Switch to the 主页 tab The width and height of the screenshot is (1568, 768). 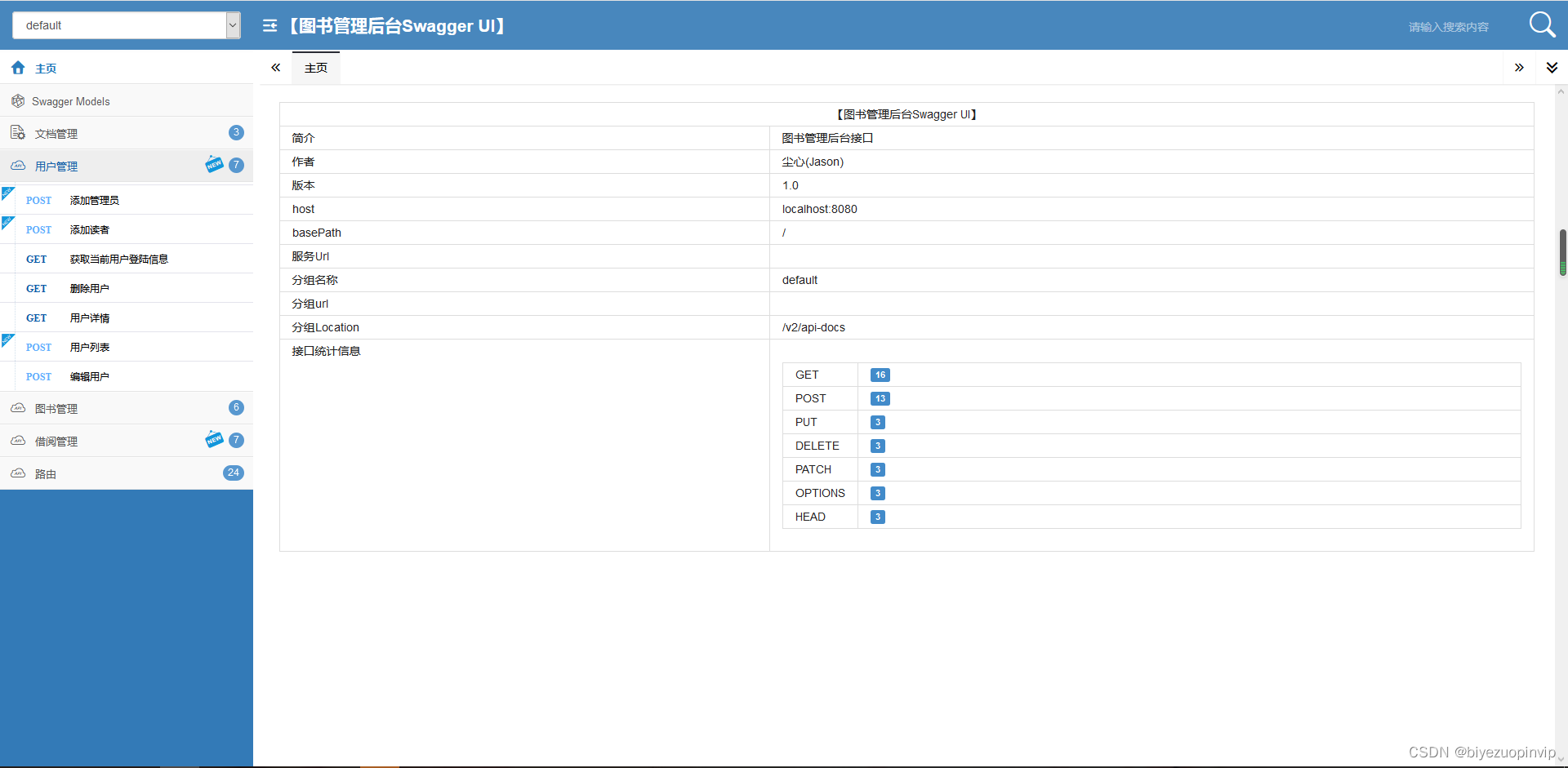(316, 68)
